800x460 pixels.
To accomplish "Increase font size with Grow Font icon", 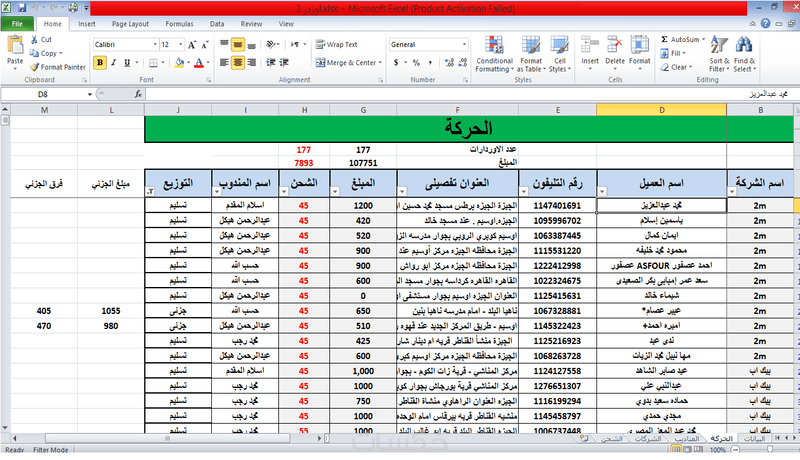I will [192, 45].
